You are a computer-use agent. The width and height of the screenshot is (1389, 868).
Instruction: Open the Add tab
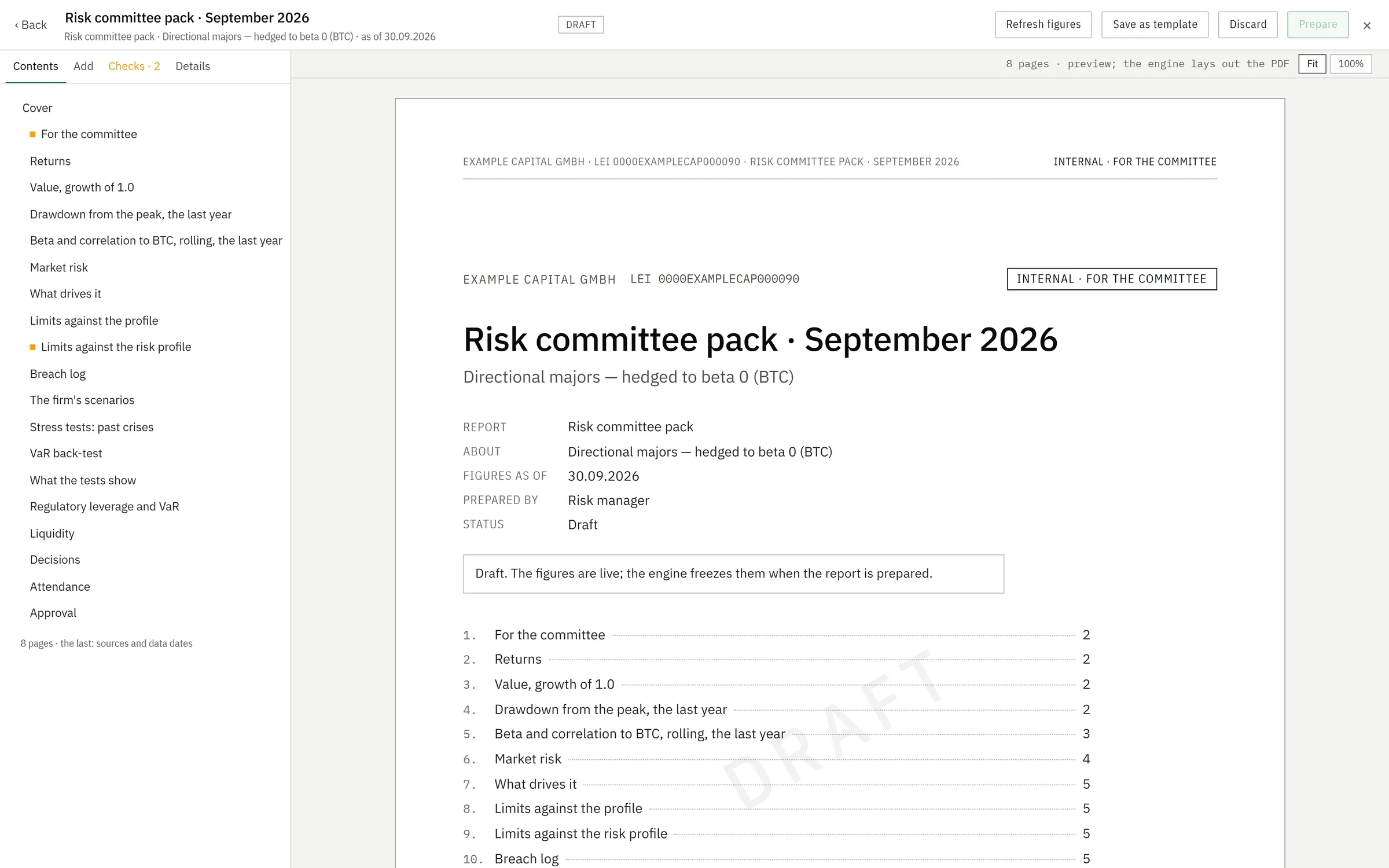83,67
